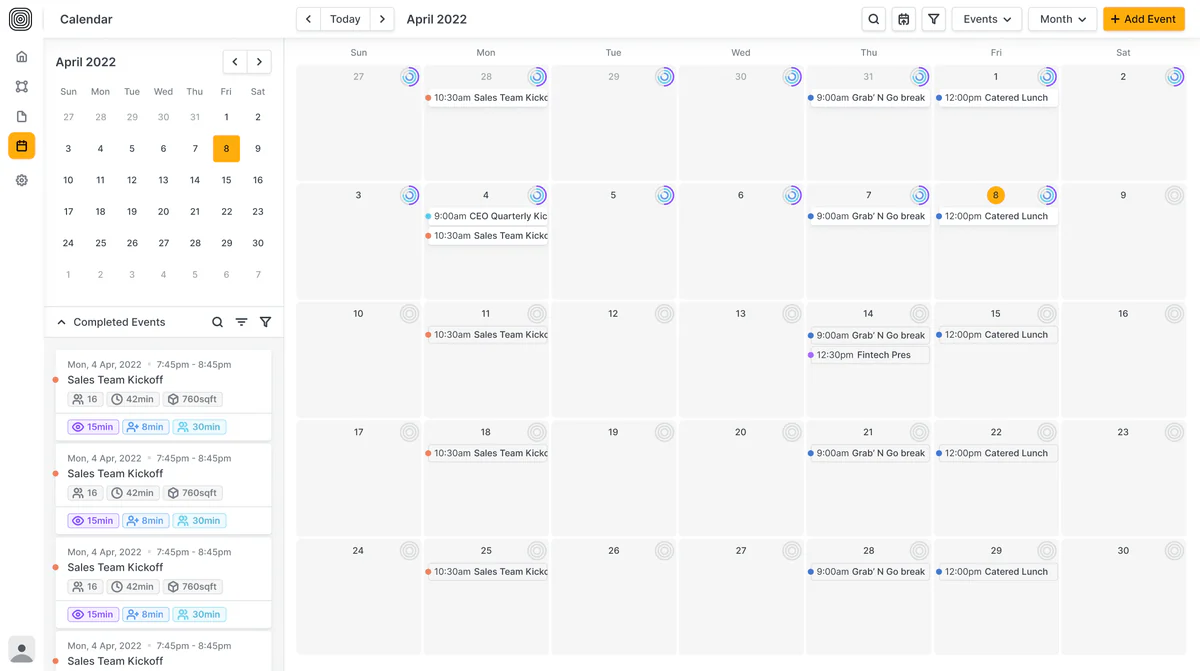This screenshot has width=1200, height=671.
Task: Open Sales Team Kickoff event on April 11
Action: click(486, 335)
